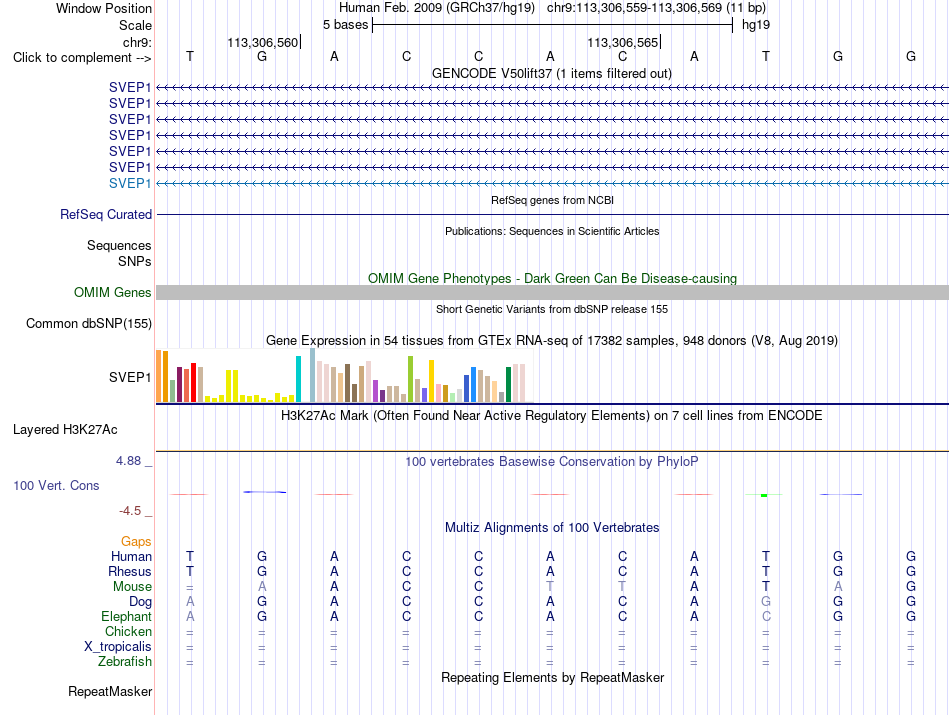The width and height of the screenshot is (950, 715).
Task: Click the RepeatMasker track label
Action: [x=110, y=692]
